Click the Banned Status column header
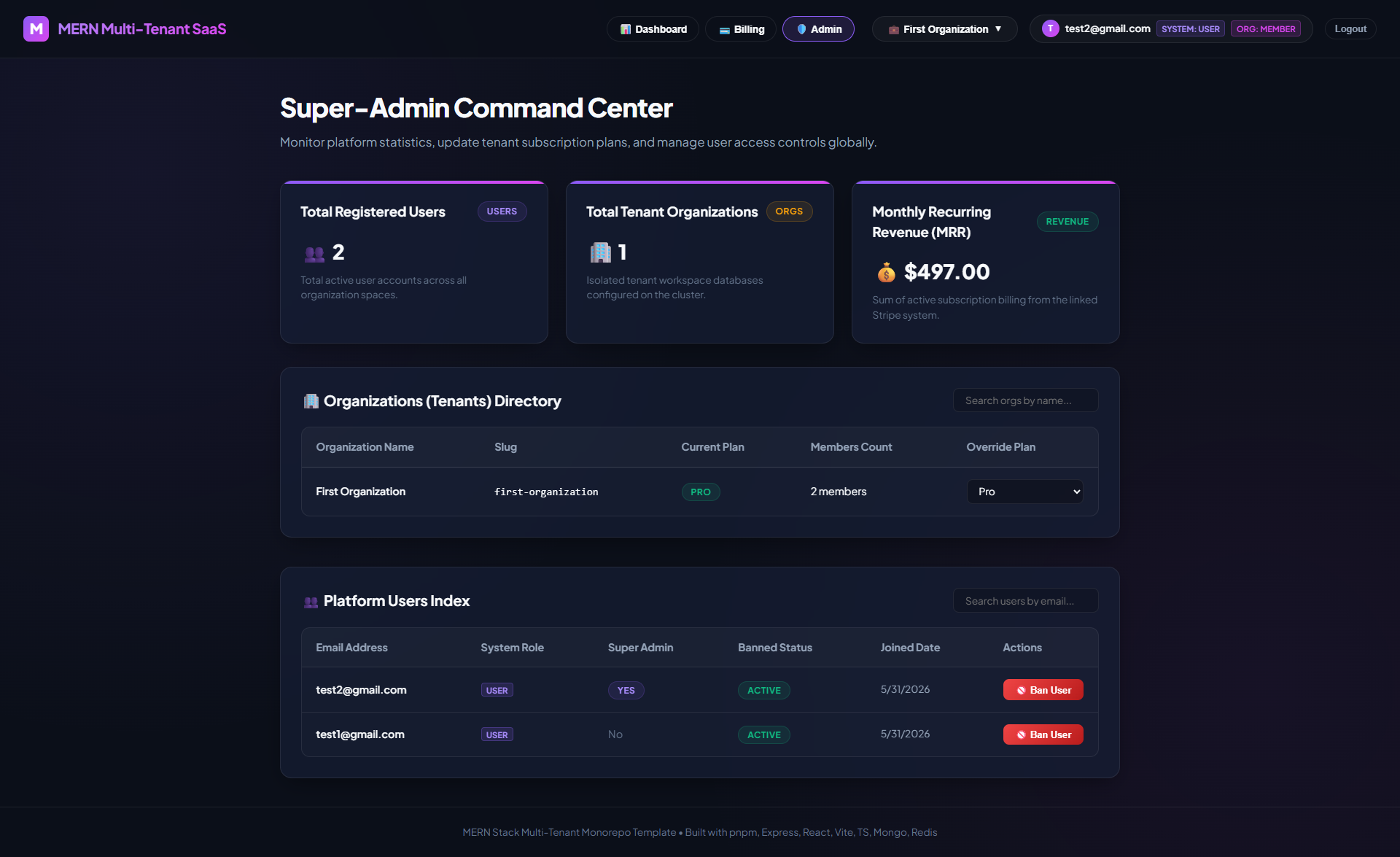Screen dimensions: 1400x857 pyautogui.click(x=774, y=648)
